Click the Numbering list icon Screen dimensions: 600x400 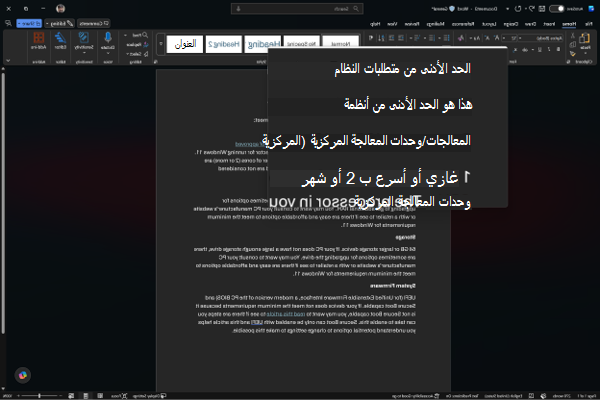431,38
